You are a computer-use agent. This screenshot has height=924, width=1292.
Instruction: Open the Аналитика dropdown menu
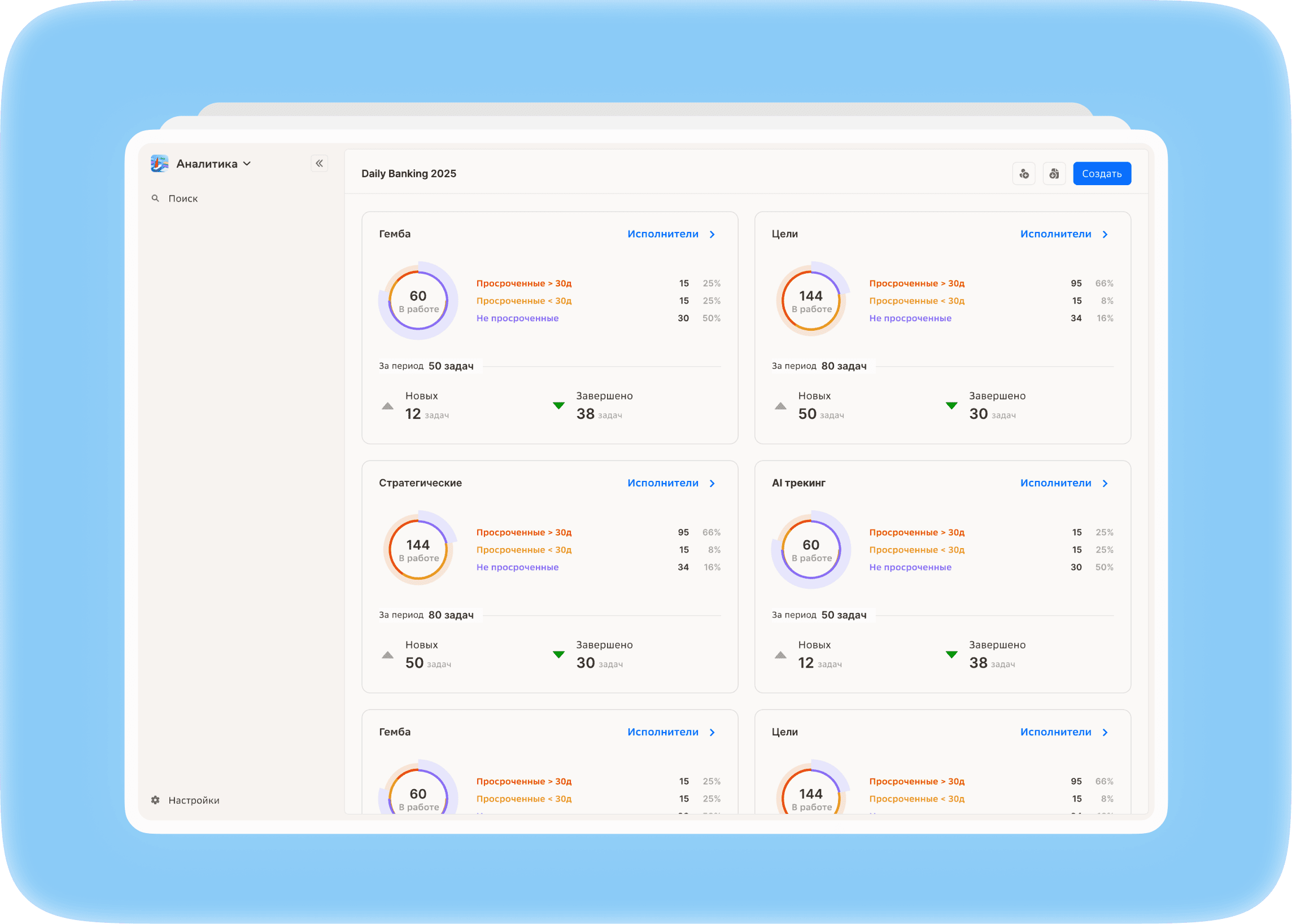coord(214,164)
